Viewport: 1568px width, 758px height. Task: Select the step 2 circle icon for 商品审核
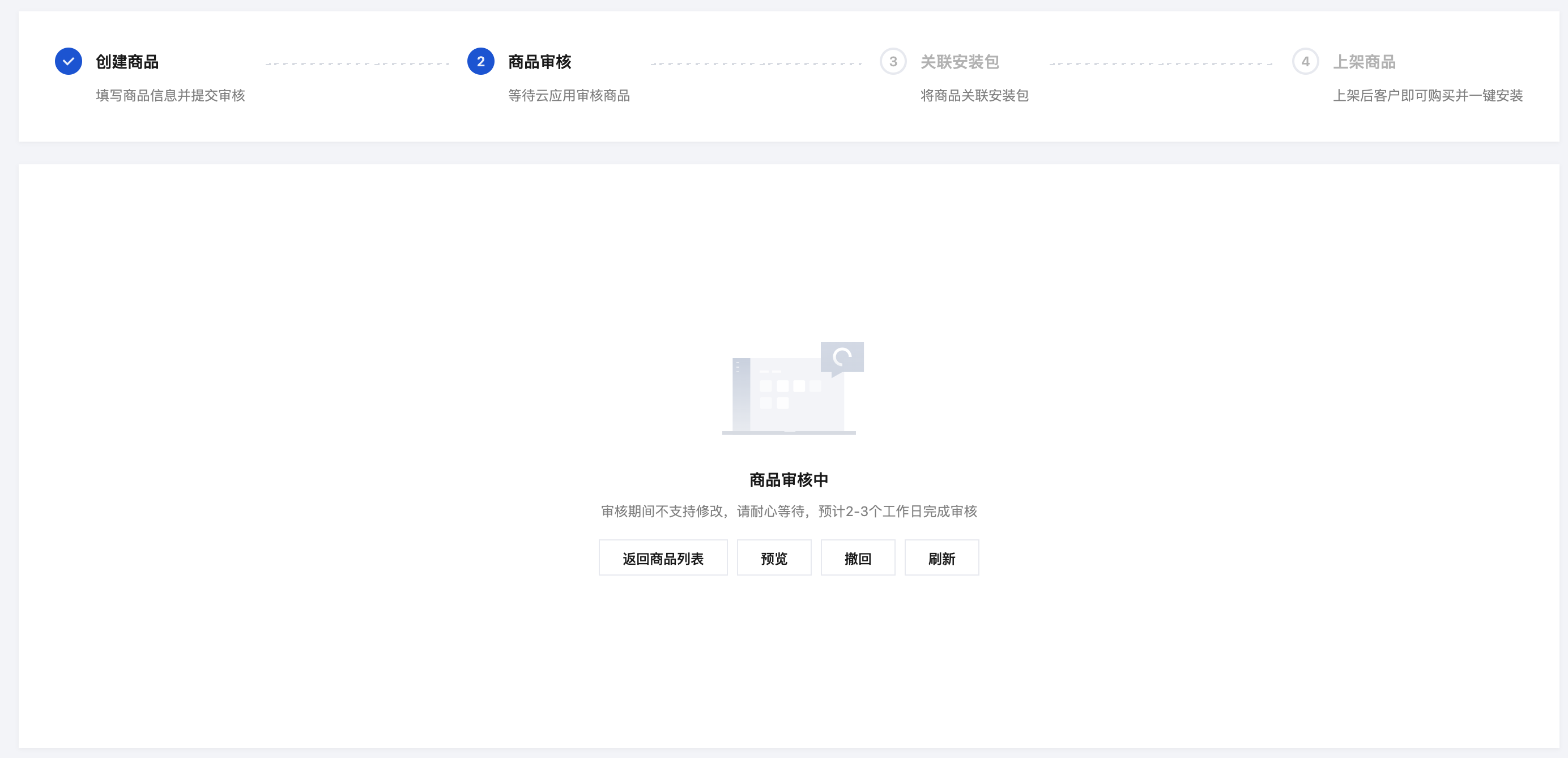click(481, 62)
